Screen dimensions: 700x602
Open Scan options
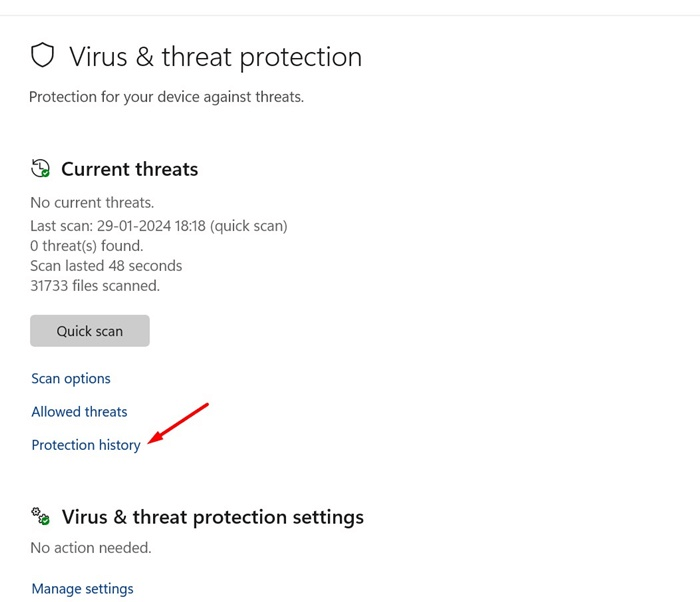[x=71, y=379]
